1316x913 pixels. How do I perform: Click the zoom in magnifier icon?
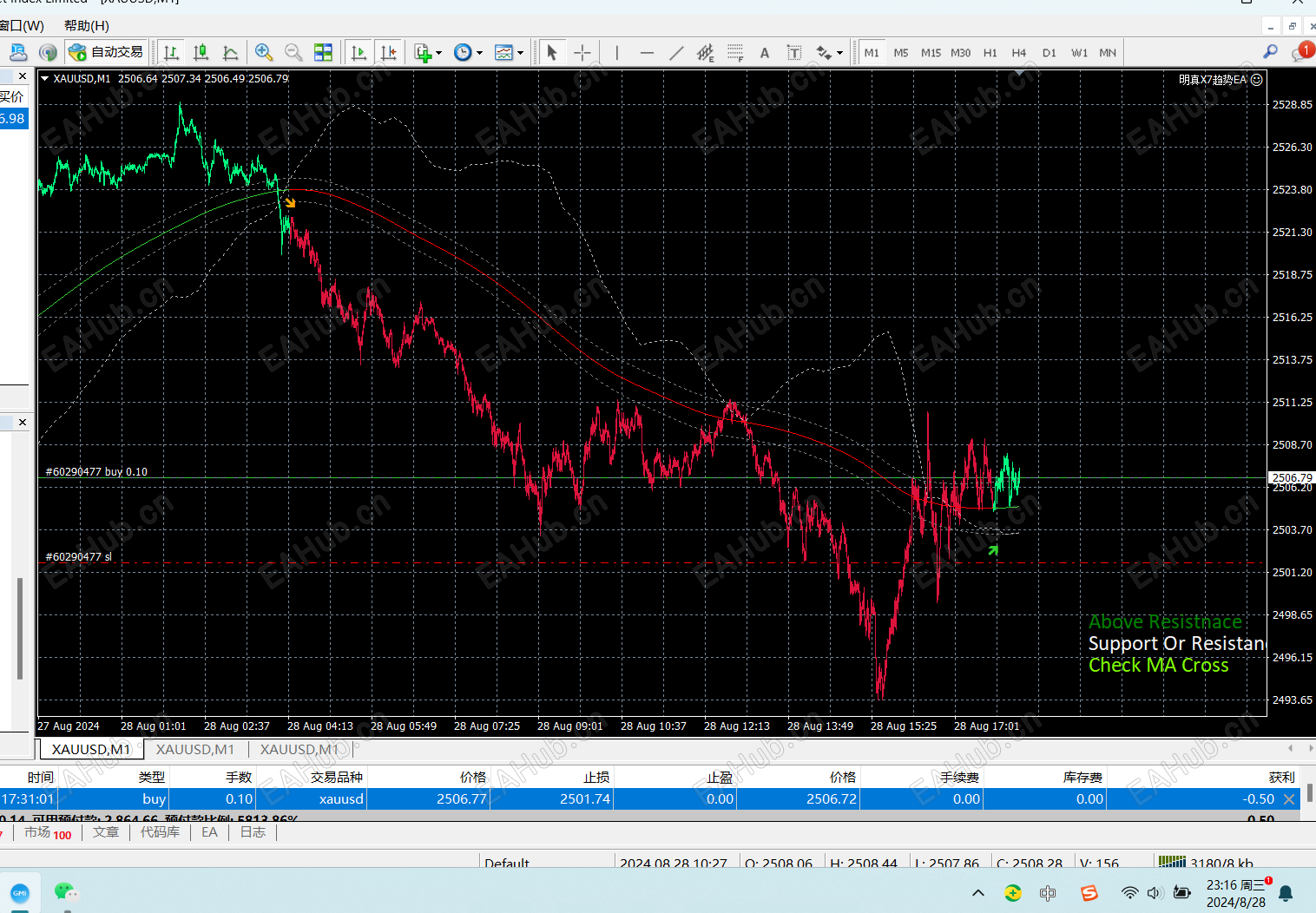264,53
